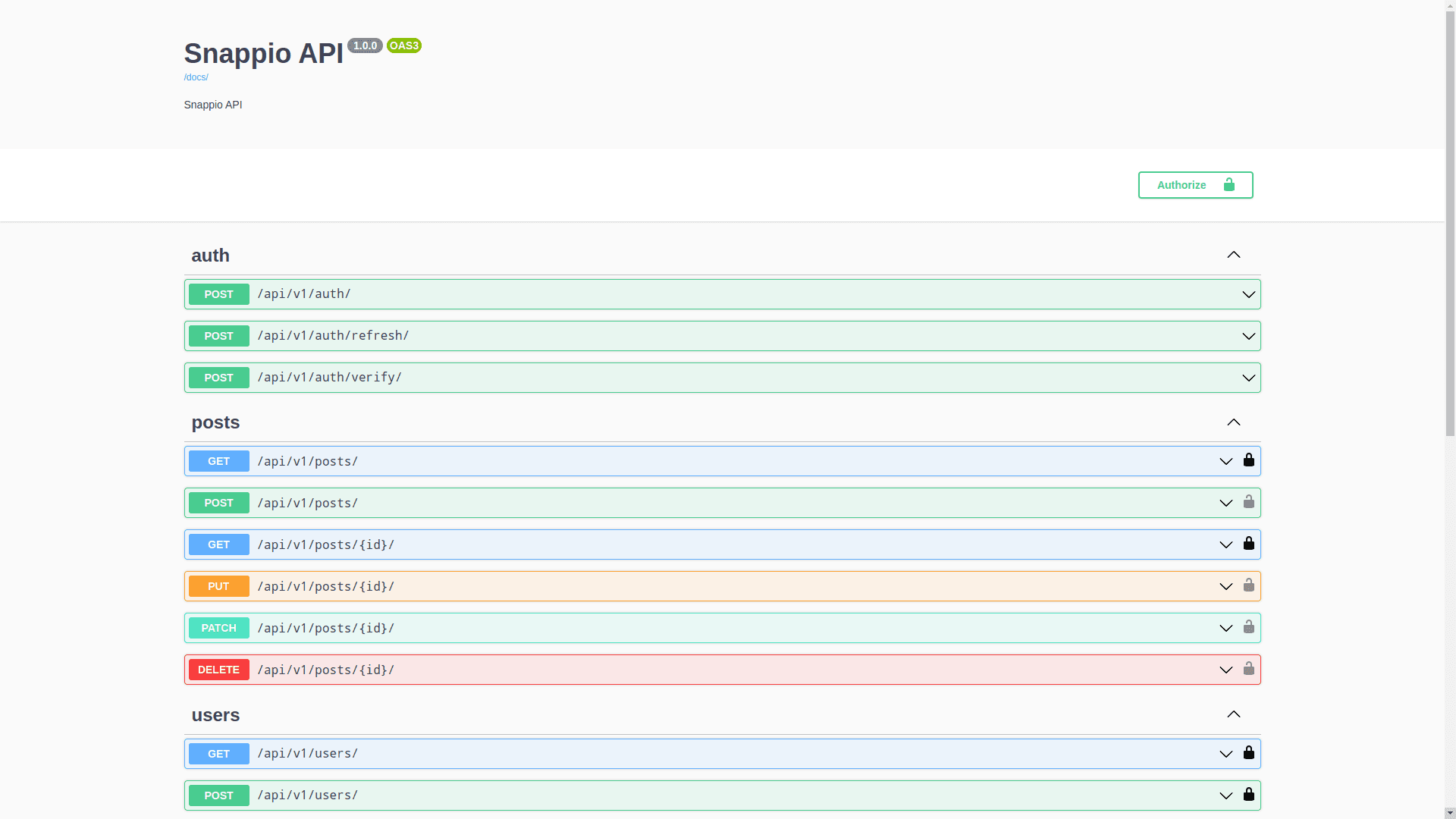Click the Authorize button
Screen dimensions: 1456x819
click(x=1181, y=184)
